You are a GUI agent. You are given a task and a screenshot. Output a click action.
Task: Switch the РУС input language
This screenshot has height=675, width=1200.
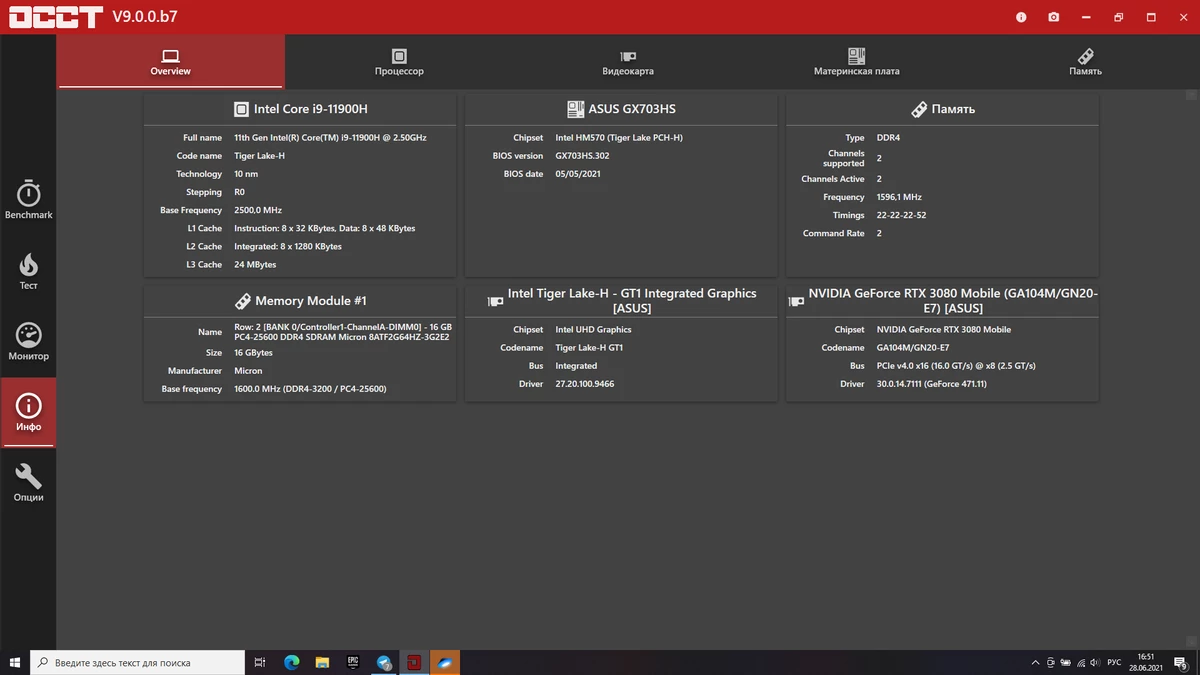[x=1113, y=662]
